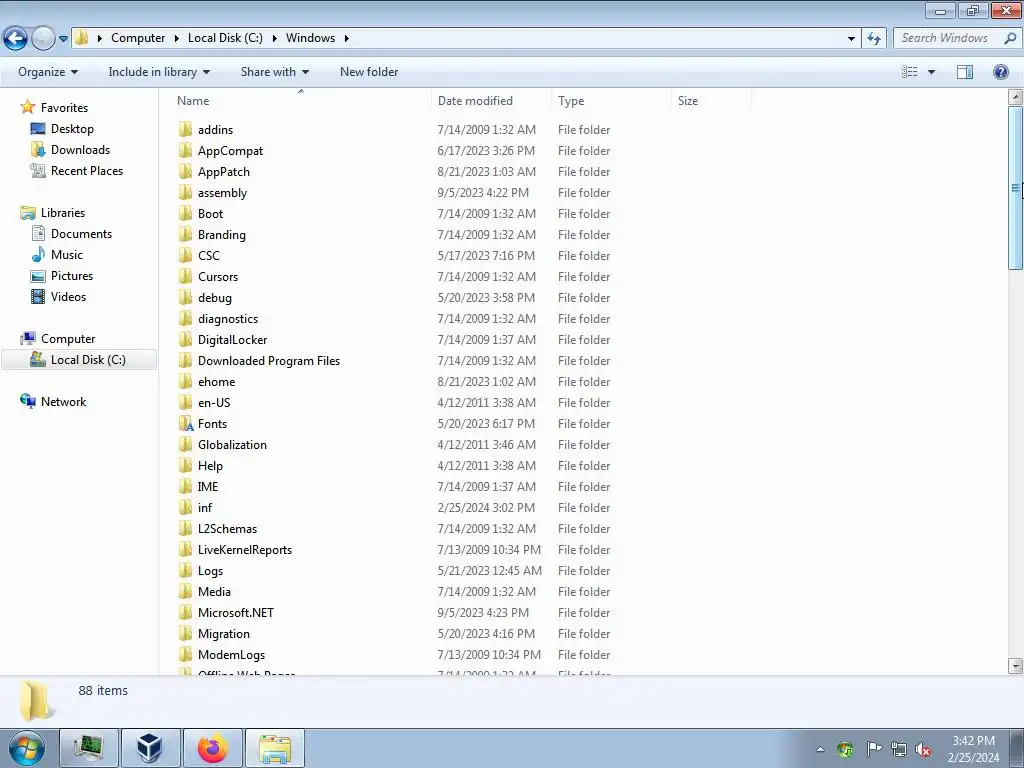1024x768 pixels.
Task: Sort by the Name column header
Action: [x=300, y=101]
